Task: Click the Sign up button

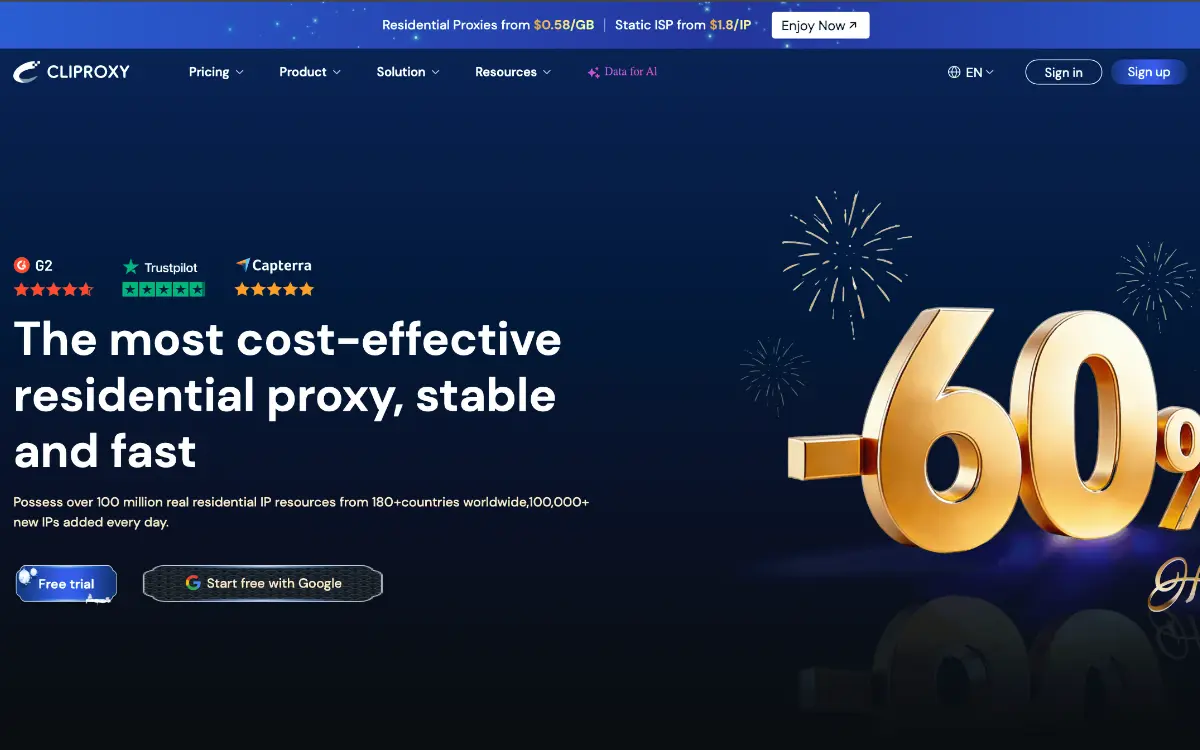Action: [x=1148, y=72]
